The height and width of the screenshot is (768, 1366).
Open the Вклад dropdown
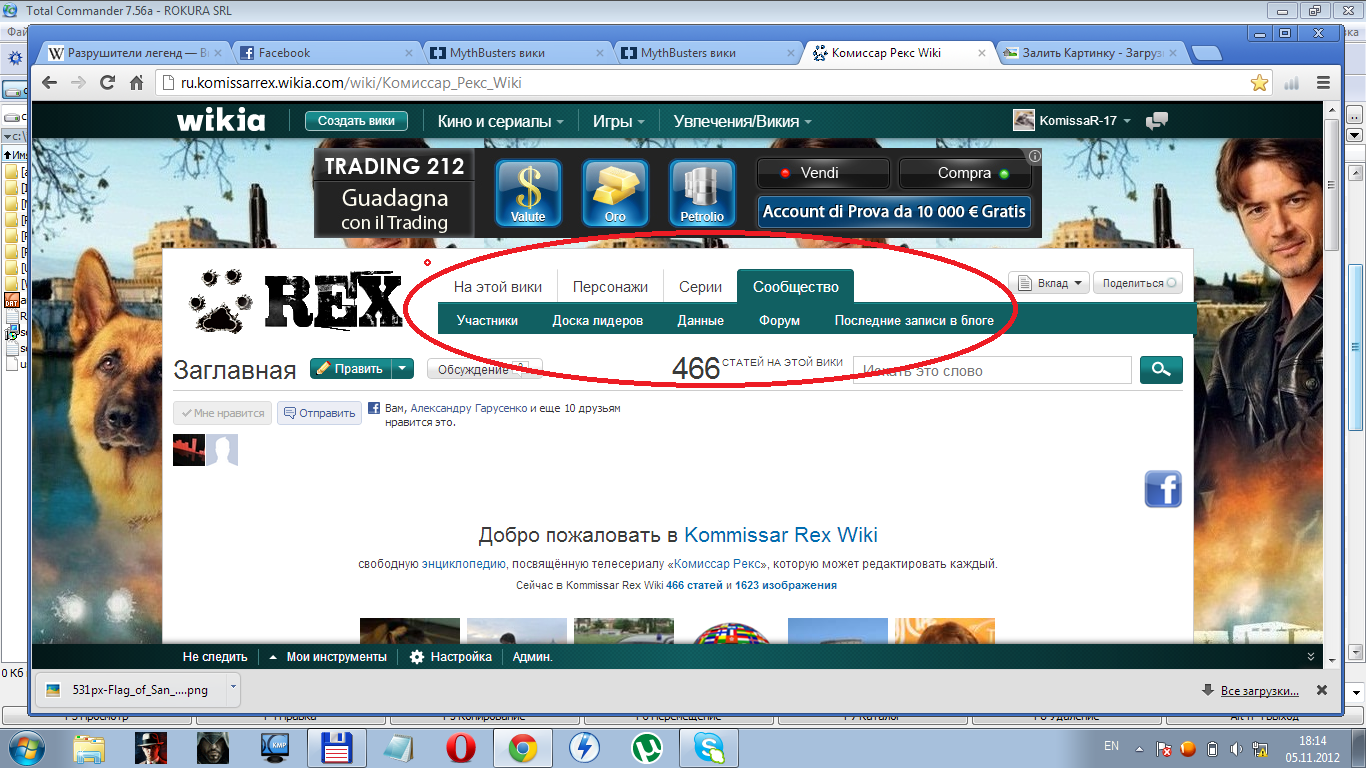point(1048,283)
